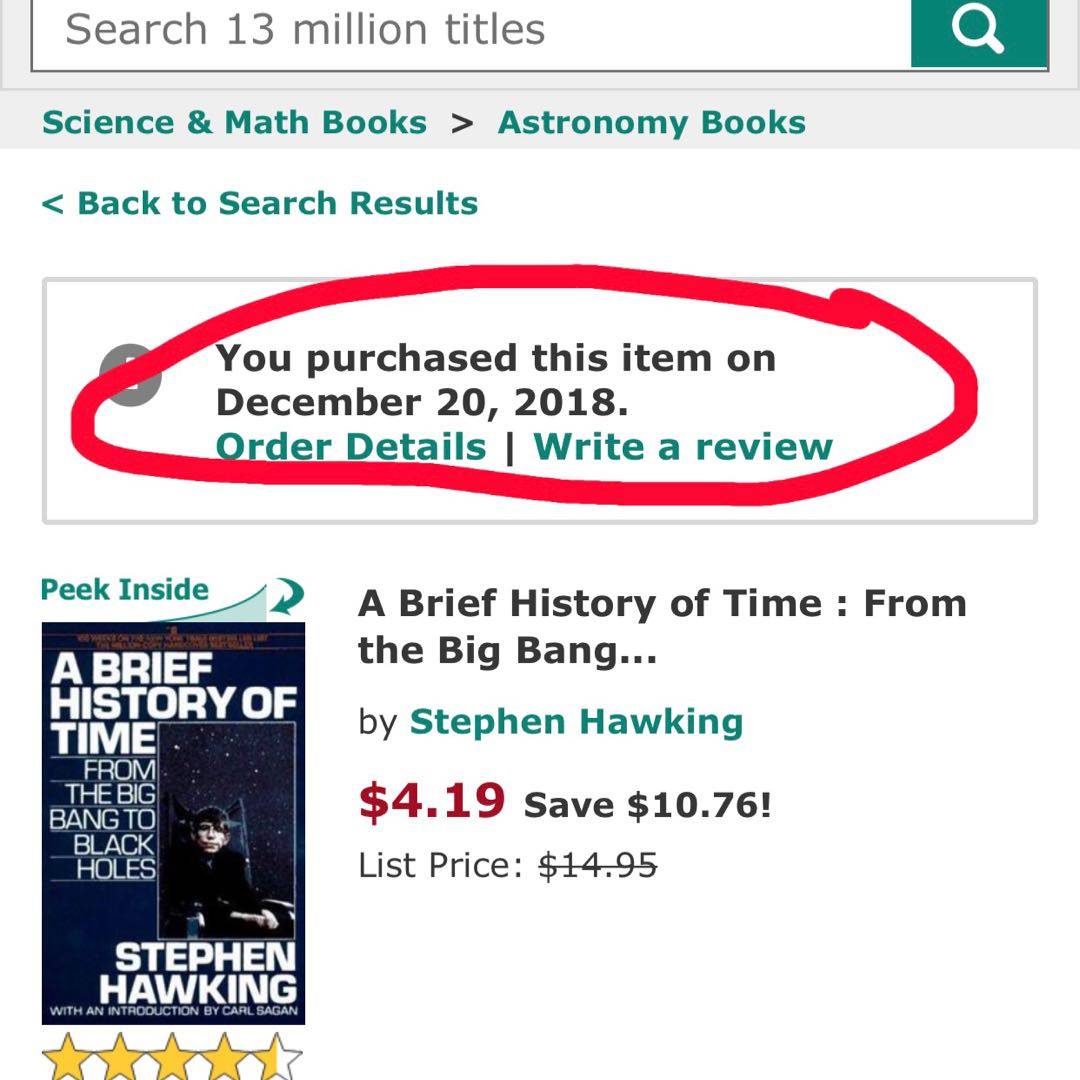Screen dimensions: 1080x1080
Task: Focus the Search 13 million titles field
Action: (x=470, y=32)
